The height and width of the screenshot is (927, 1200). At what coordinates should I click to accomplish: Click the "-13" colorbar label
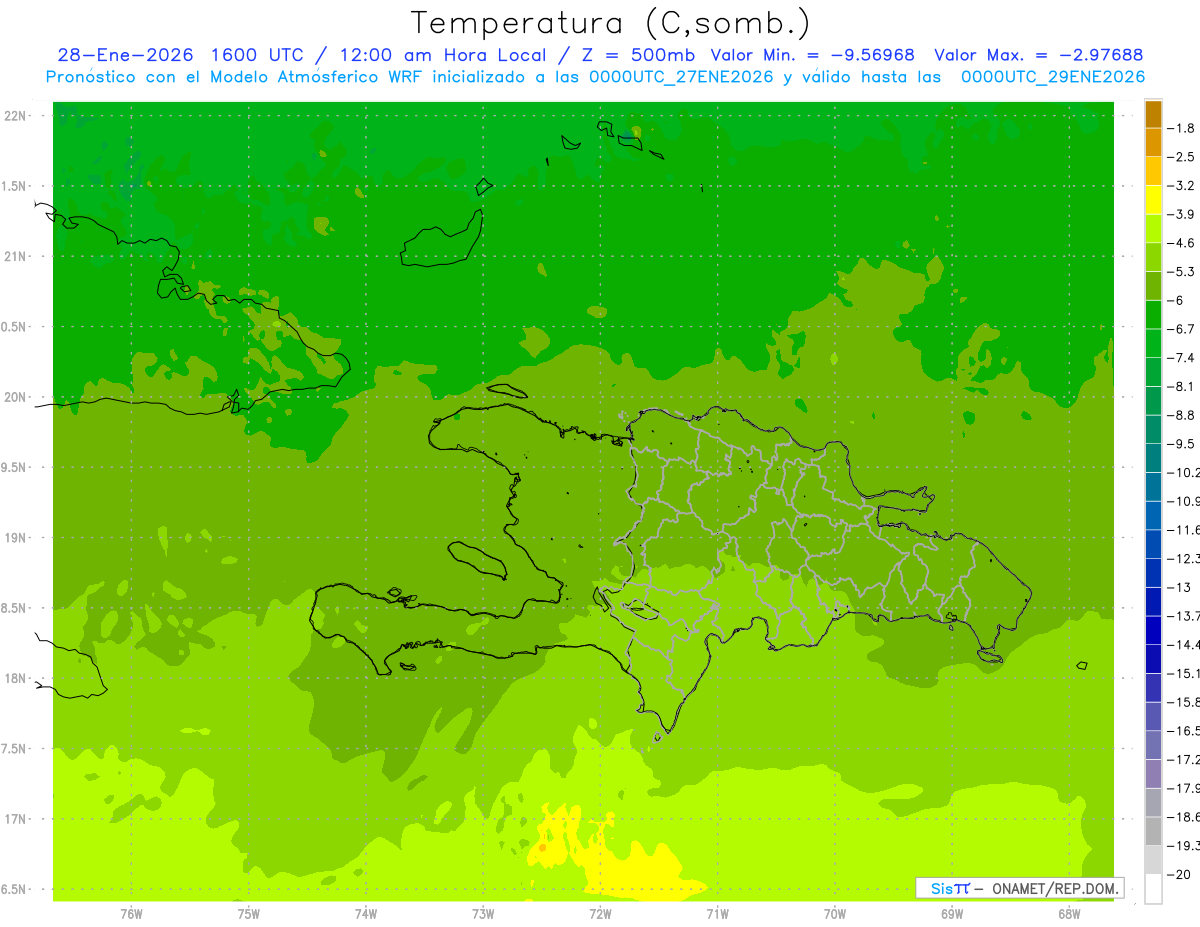pyautogui.click(x=1181, y=587)
